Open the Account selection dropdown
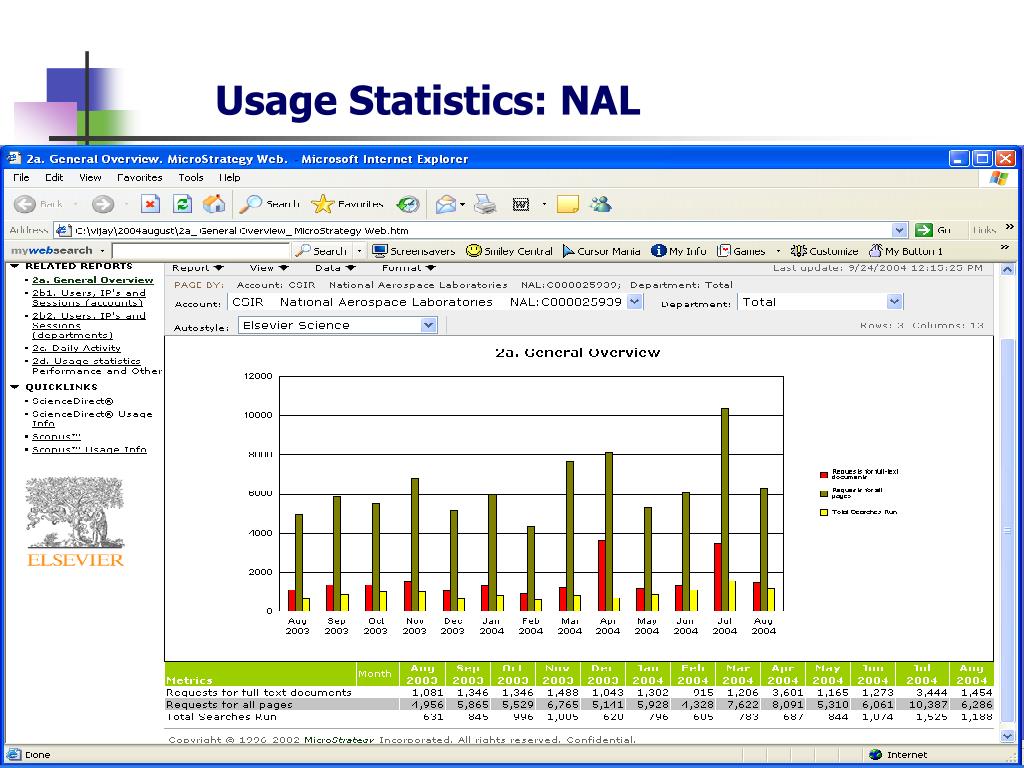The image size is (1024, 768). [634, 302]
